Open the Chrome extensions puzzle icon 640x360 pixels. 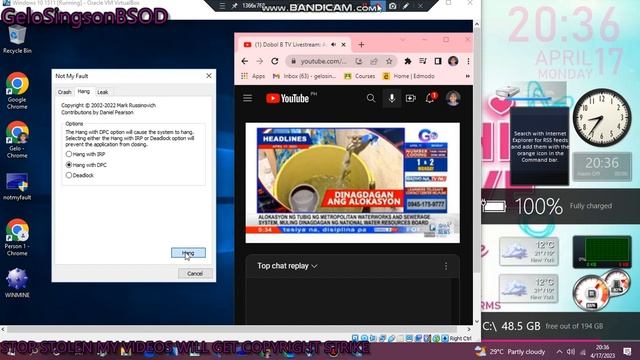407,61
